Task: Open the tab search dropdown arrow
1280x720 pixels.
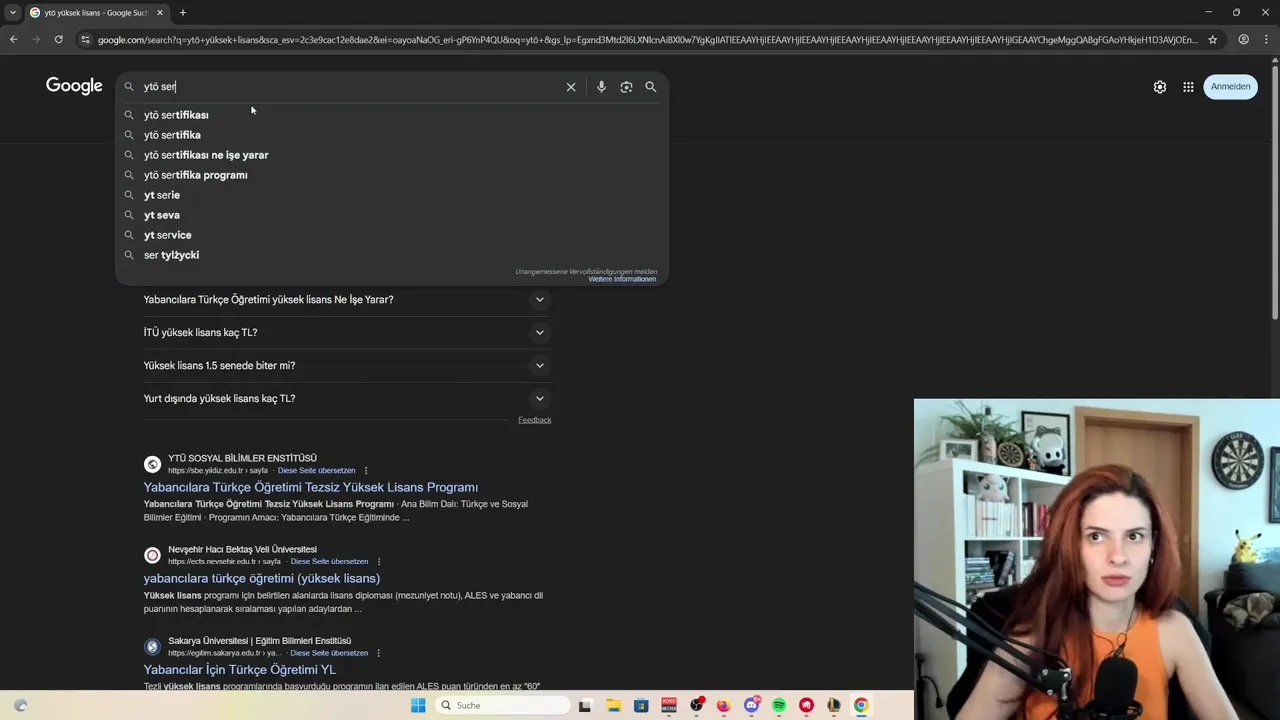Action: [12, 13]
